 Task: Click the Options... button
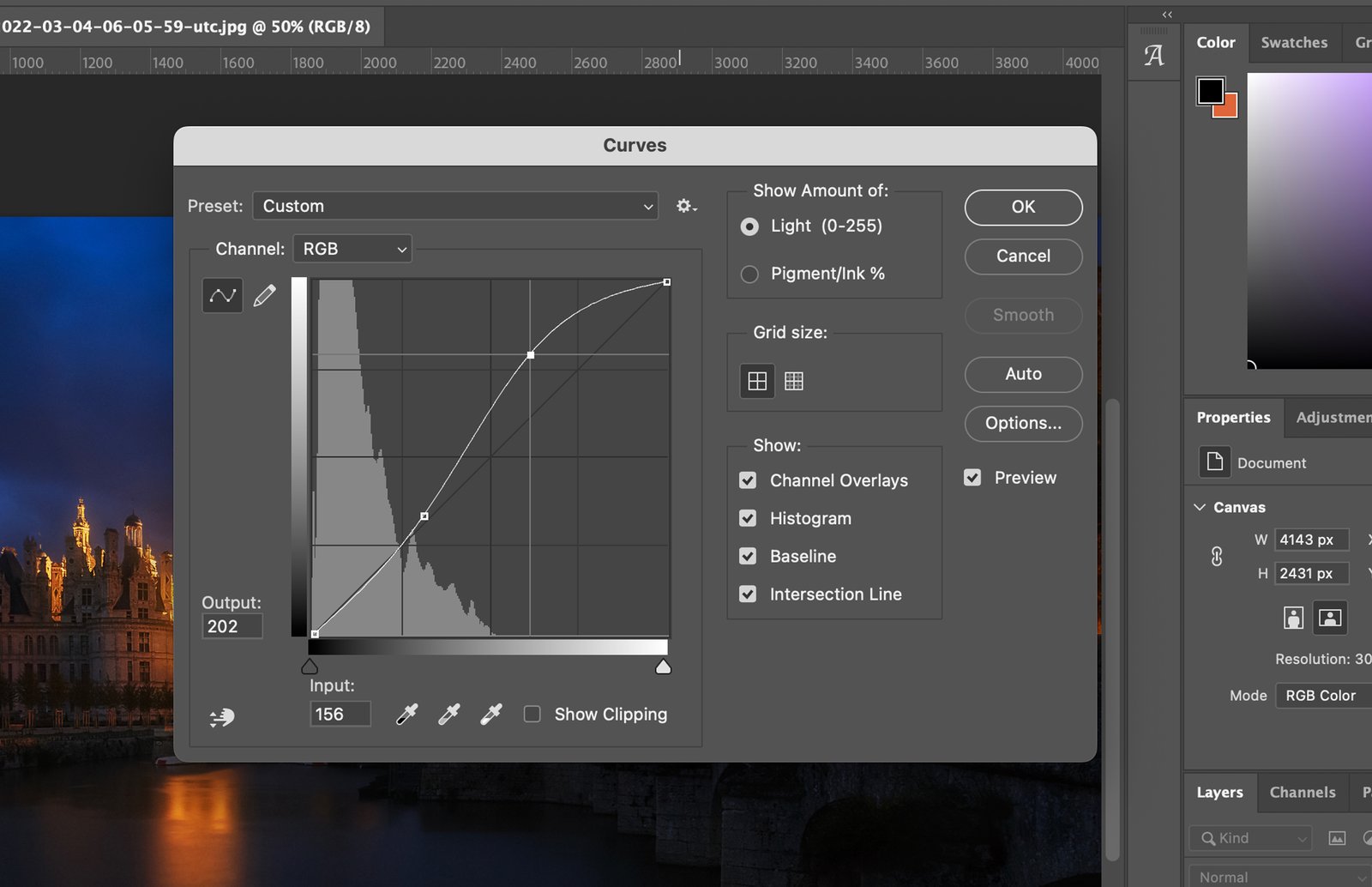coord(1023,423)
